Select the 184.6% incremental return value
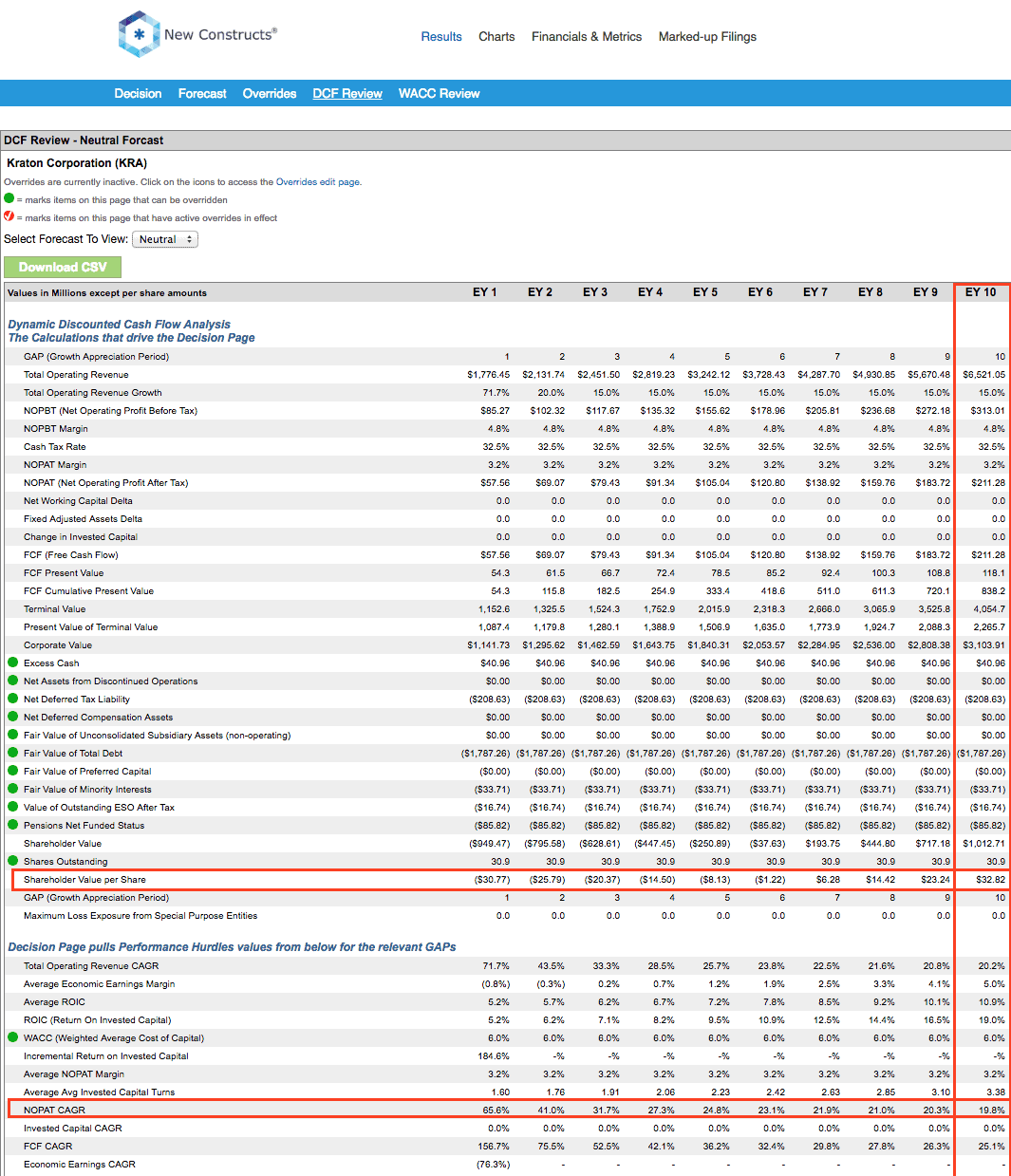Screen dimensions: 1011x1176 point(495,1055)
